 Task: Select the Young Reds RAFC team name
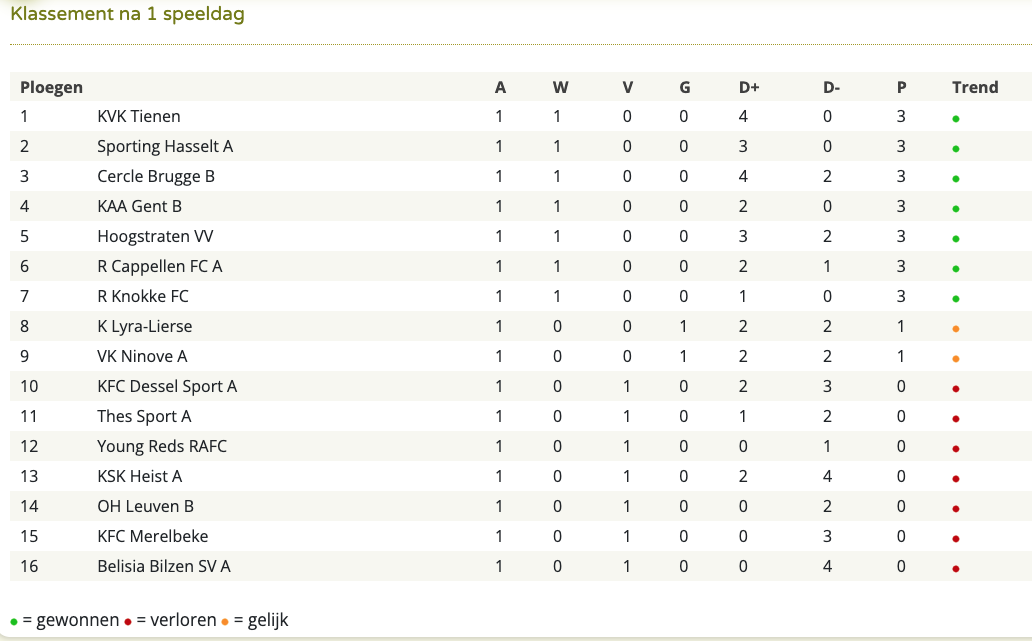(162, 446)
